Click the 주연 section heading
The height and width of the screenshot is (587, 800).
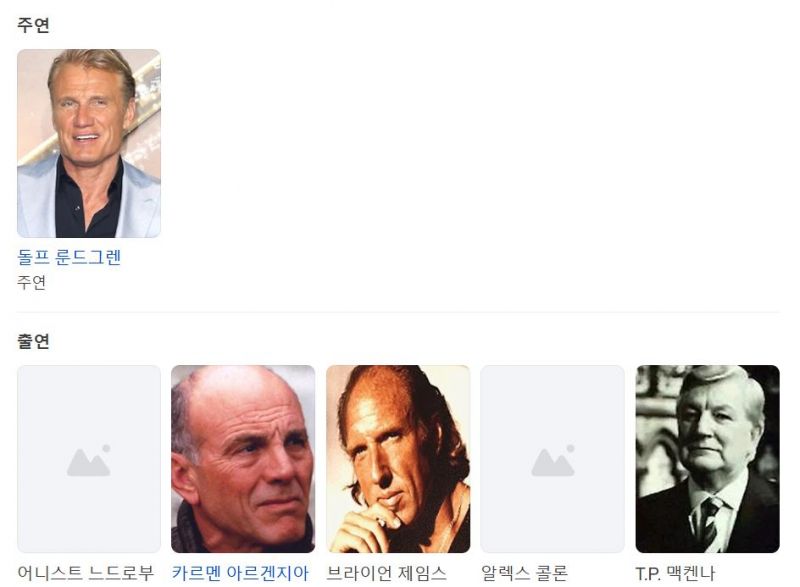(33, 24)
